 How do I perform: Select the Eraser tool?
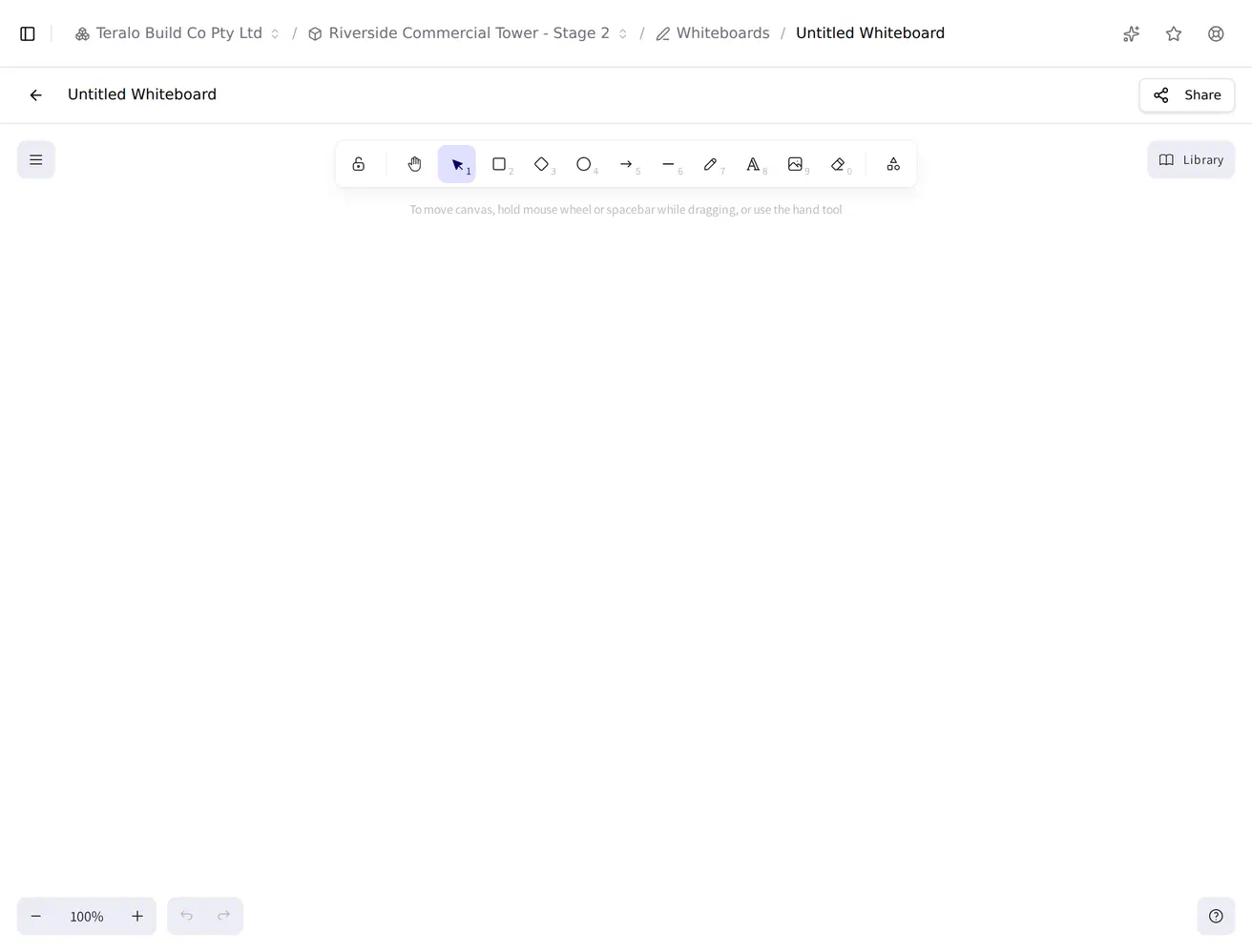pos(838,164)
